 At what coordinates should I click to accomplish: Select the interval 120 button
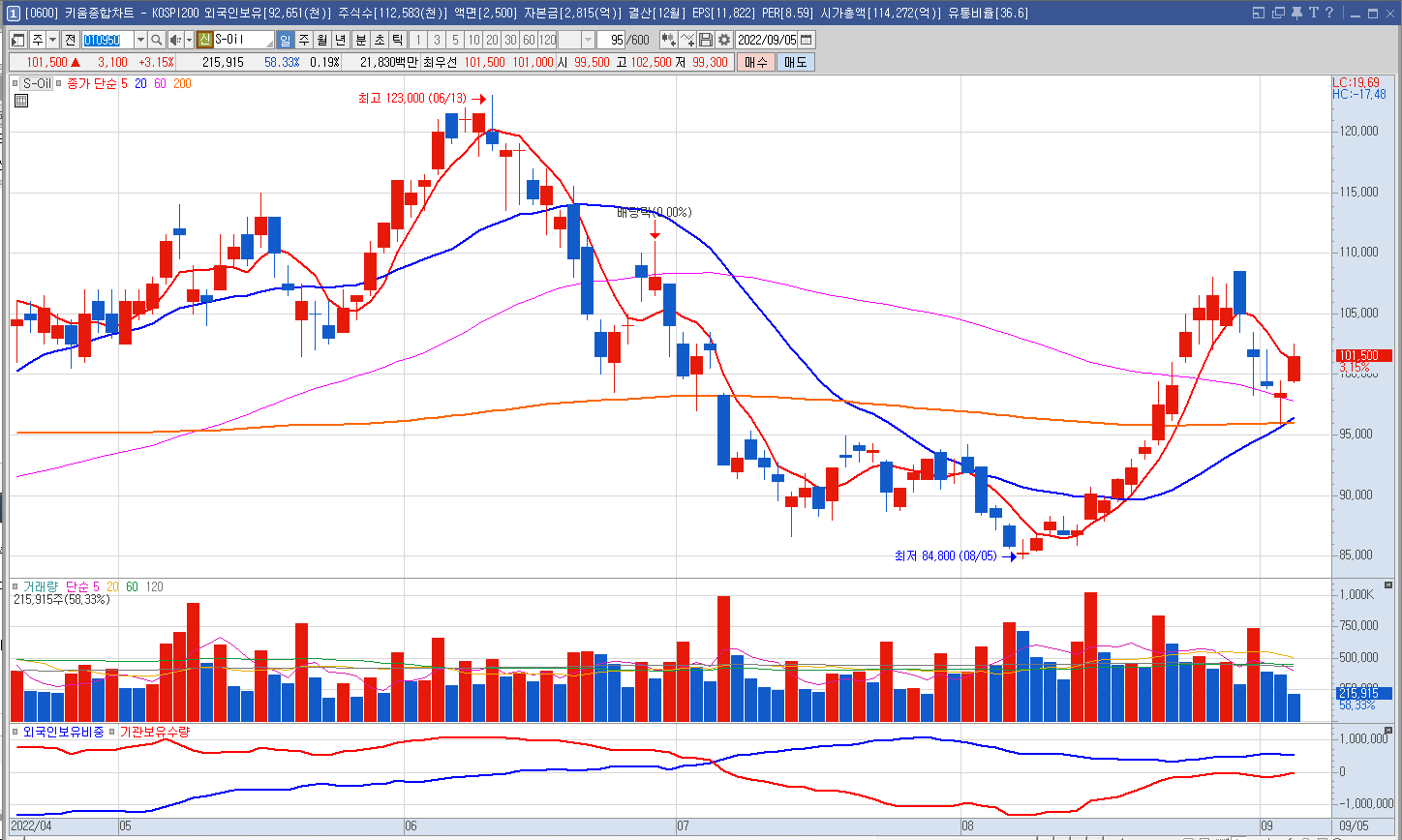pyautogui.click(x=547, y=40)
